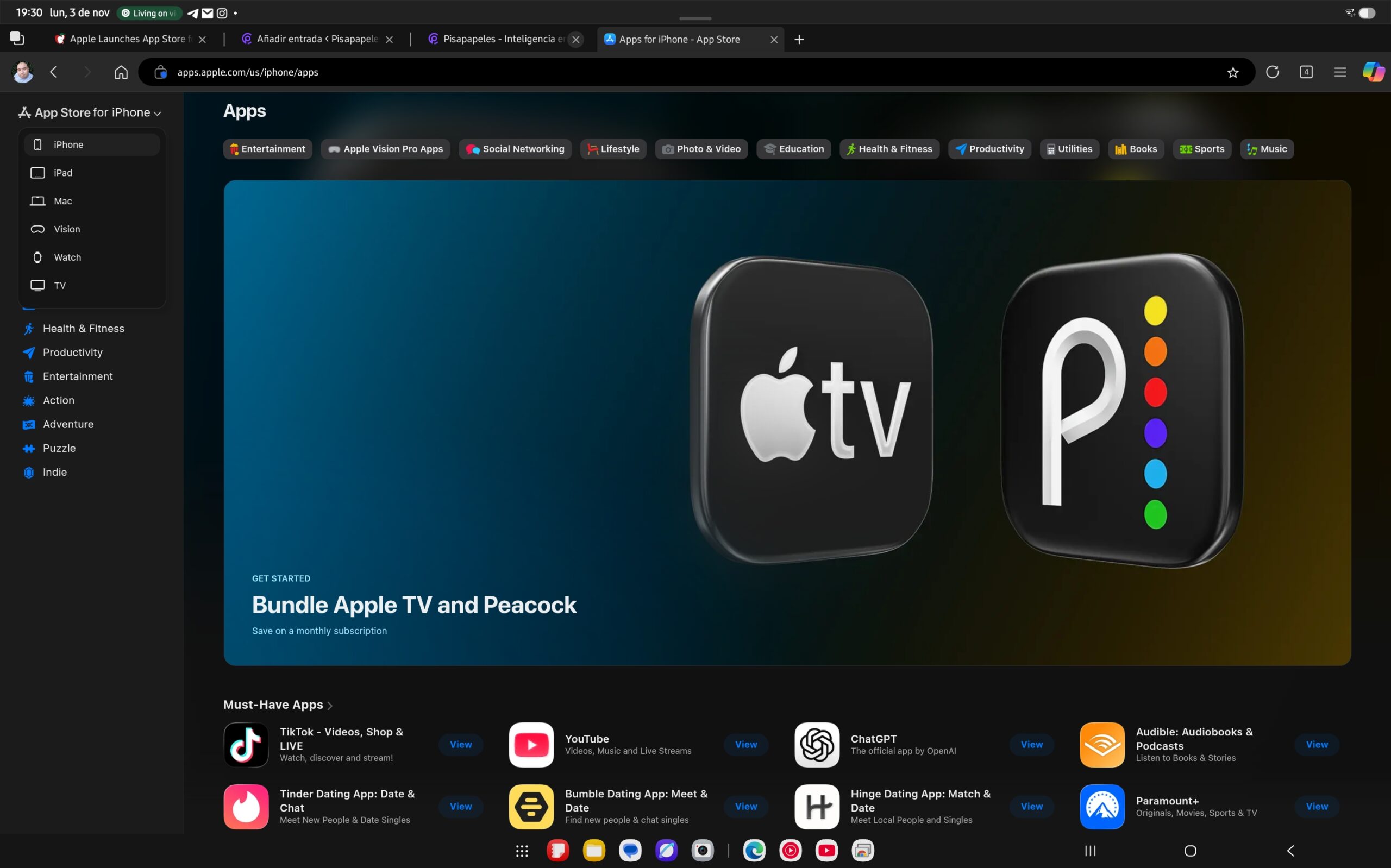
Task: Expand the Must-Have Apps section chevron
Action: (330, 706)
